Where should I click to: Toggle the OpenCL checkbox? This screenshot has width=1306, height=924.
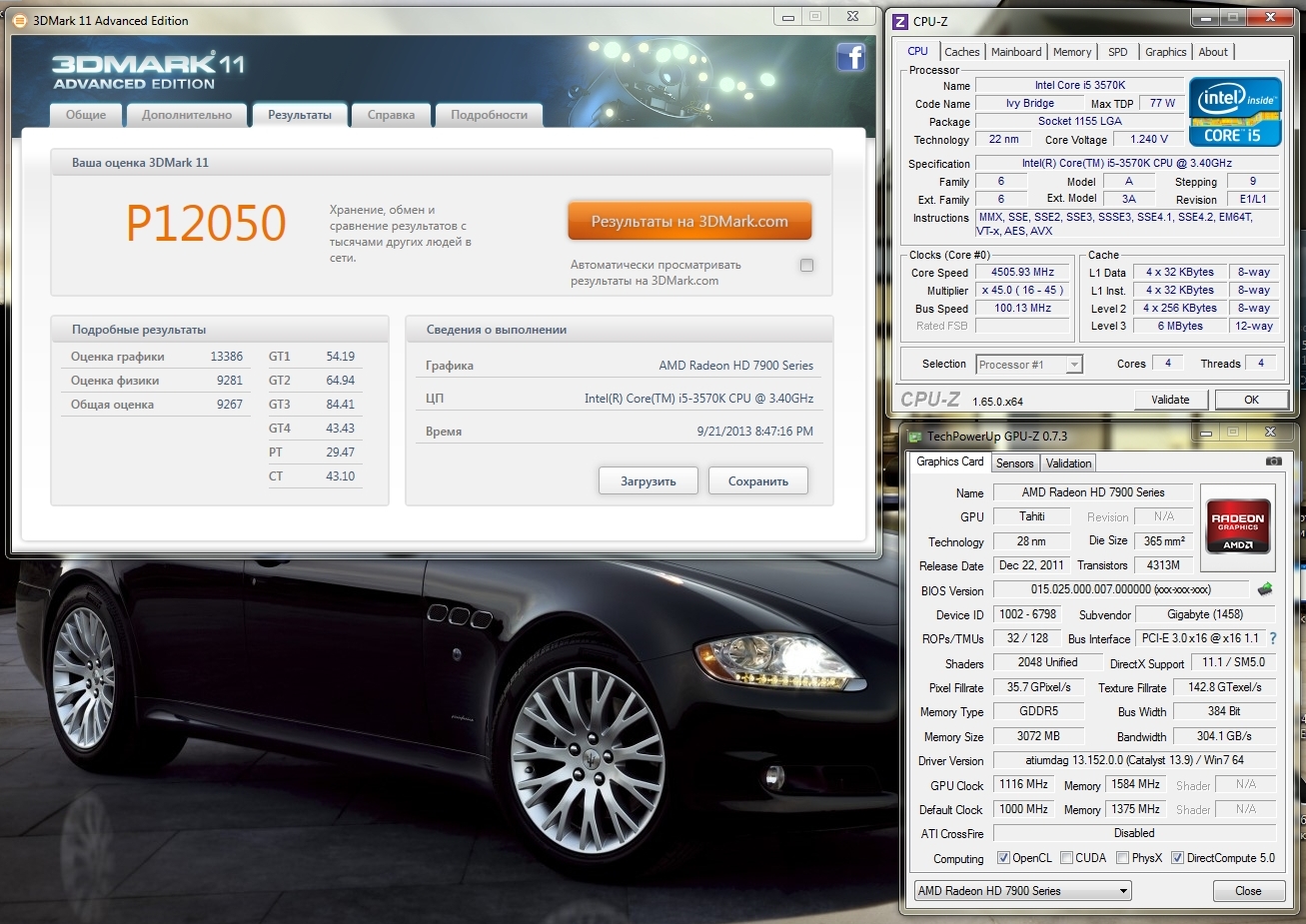(x=1003, y=858)
